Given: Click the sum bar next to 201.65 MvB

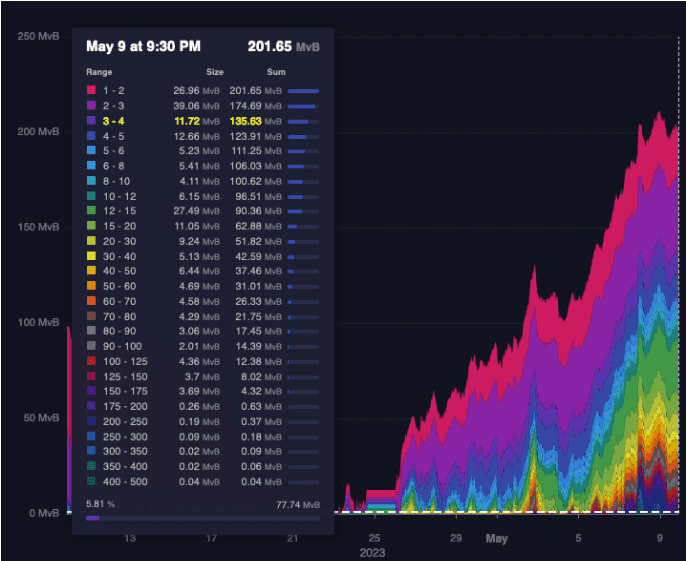Looking at the screenshot, I should [x=303, y=91].
